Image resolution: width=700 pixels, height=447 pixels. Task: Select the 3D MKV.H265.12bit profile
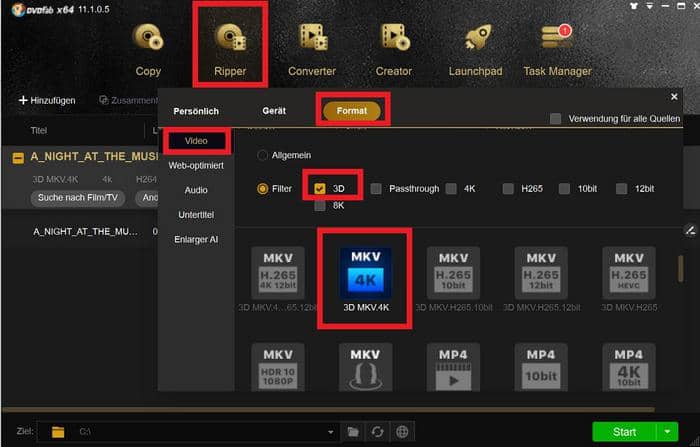pos(541,280)
